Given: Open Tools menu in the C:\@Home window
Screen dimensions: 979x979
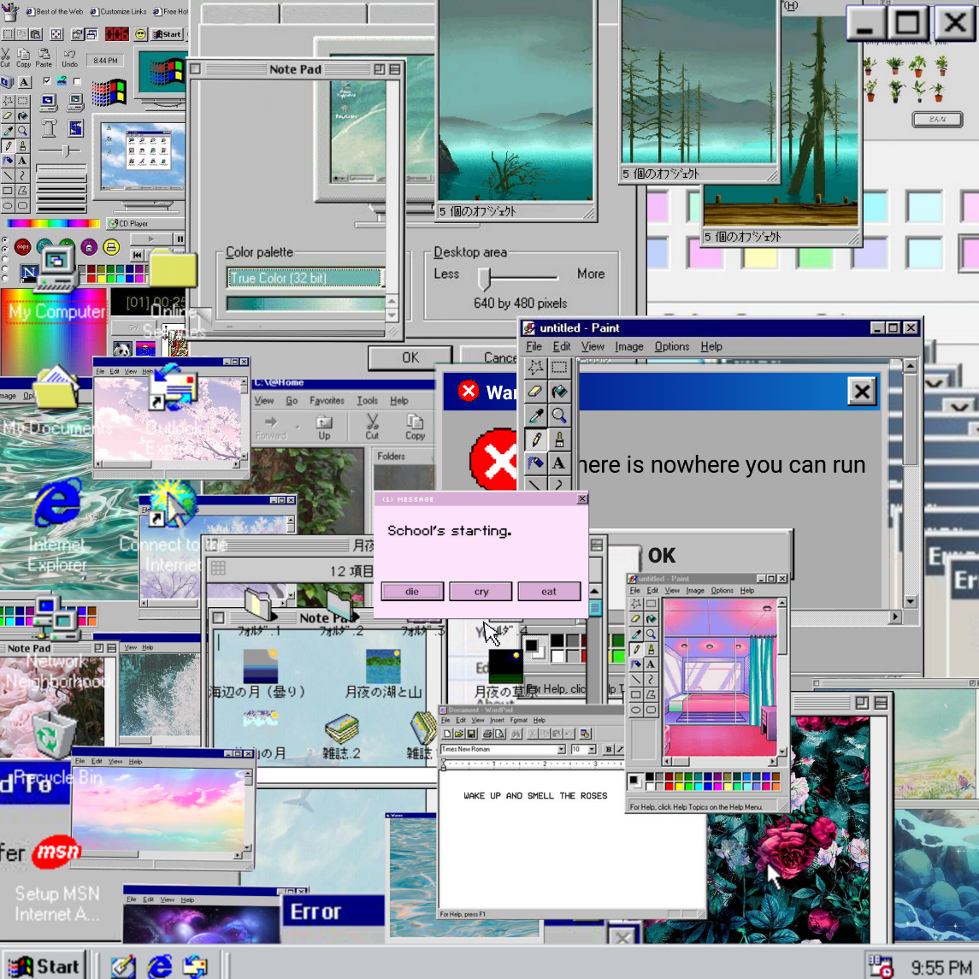Looking at the screenshot, I should [367, 401].
